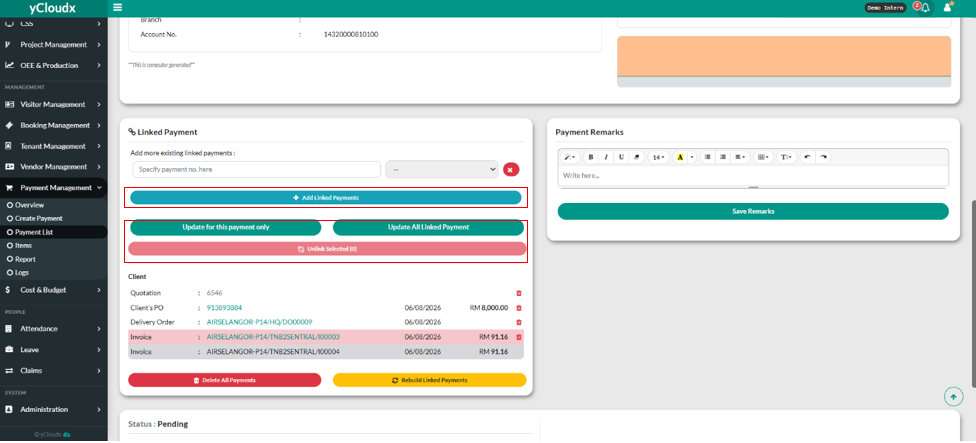
Task: Expand the Administration menu chevron
Action: pyautogui.click(x=100, y=409)
